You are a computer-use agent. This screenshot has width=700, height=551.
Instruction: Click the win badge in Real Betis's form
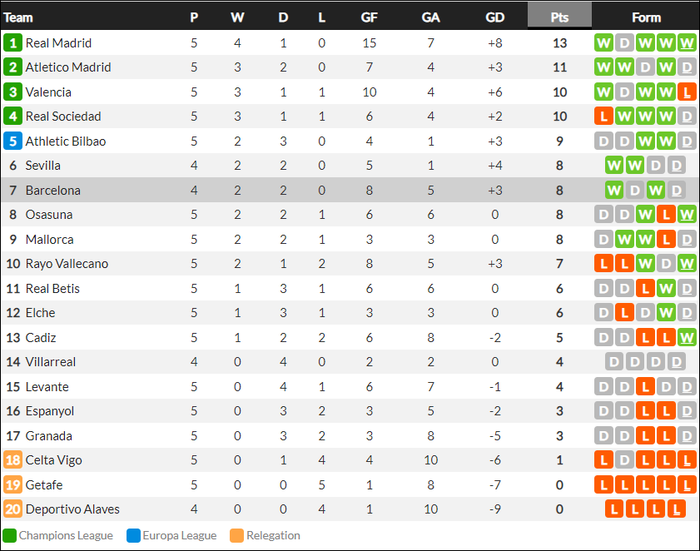pyautogui.click(x=665, y=289)
